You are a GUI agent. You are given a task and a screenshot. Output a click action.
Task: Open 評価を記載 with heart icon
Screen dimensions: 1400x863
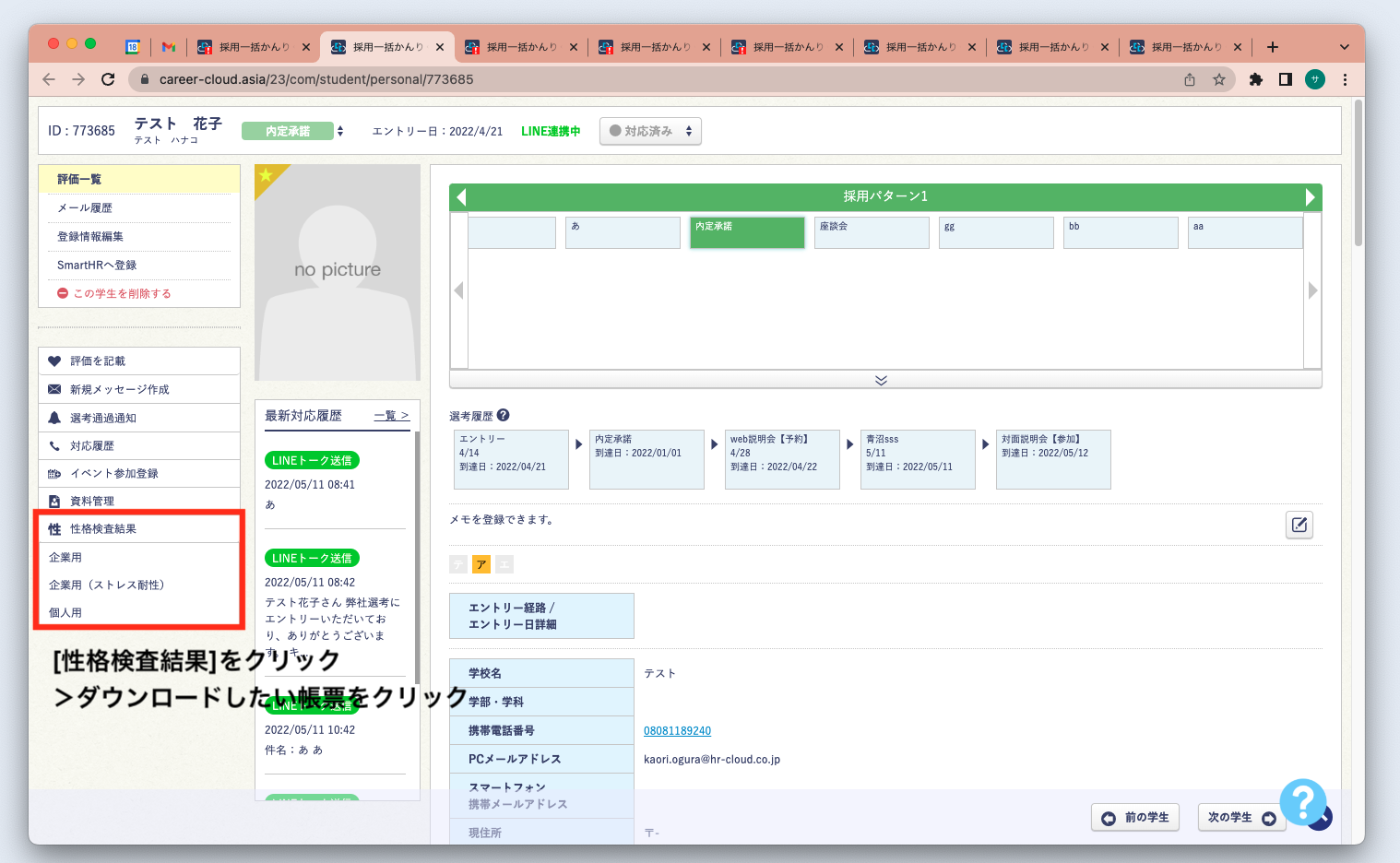98,361
